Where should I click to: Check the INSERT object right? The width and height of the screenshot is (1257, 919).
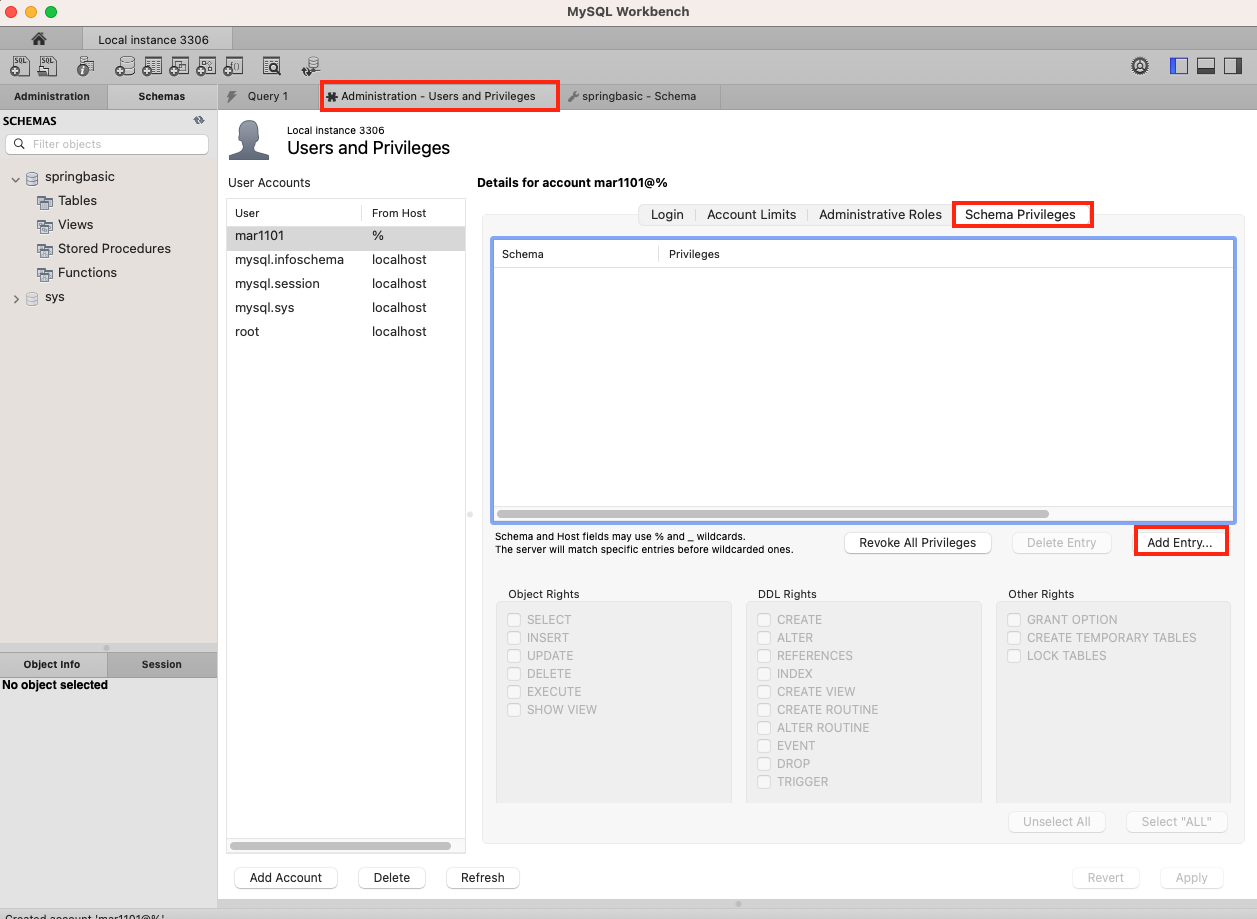[514, 638]
